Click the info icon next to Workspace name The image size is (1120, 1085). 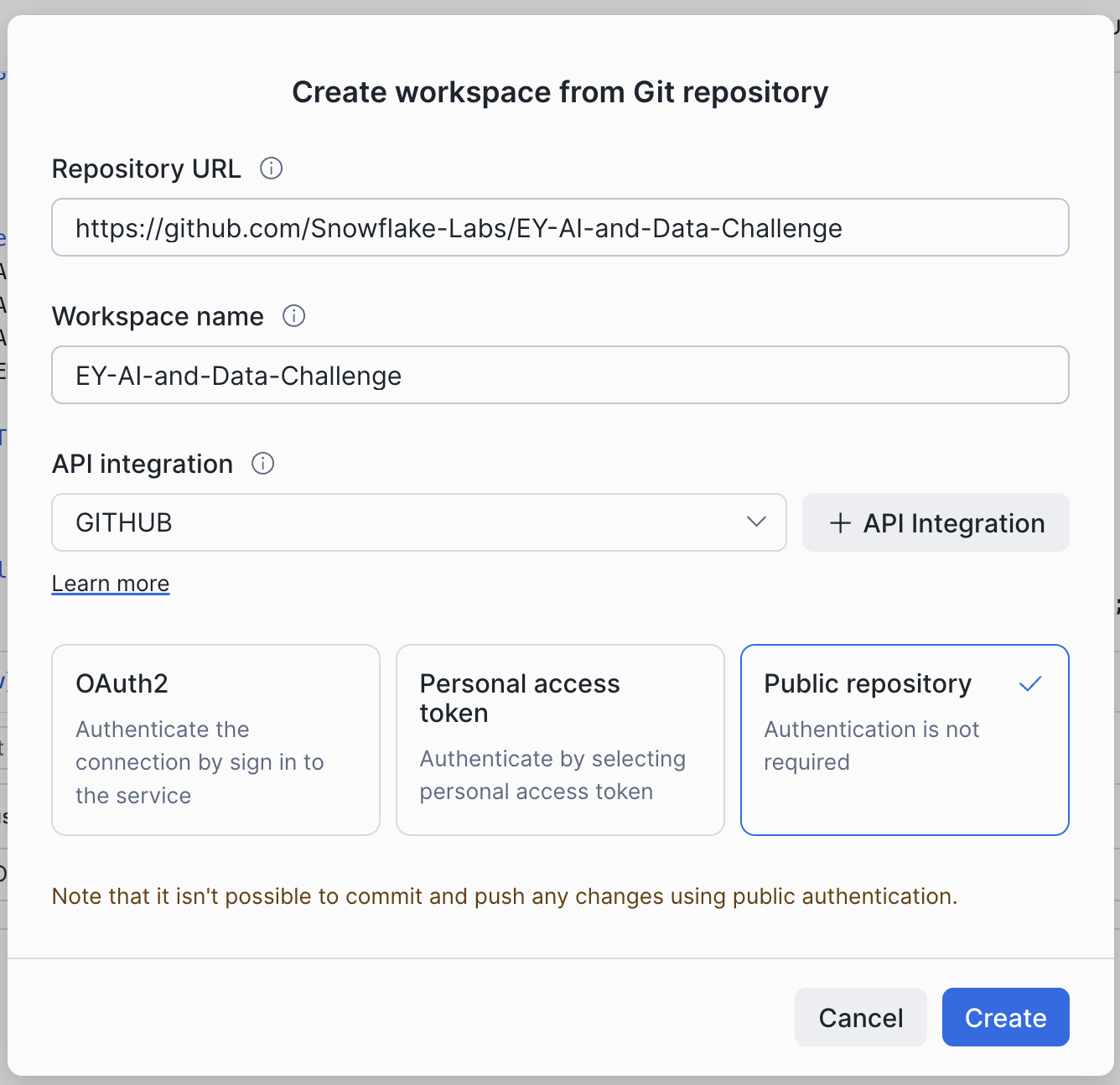[x=293, y=316]
